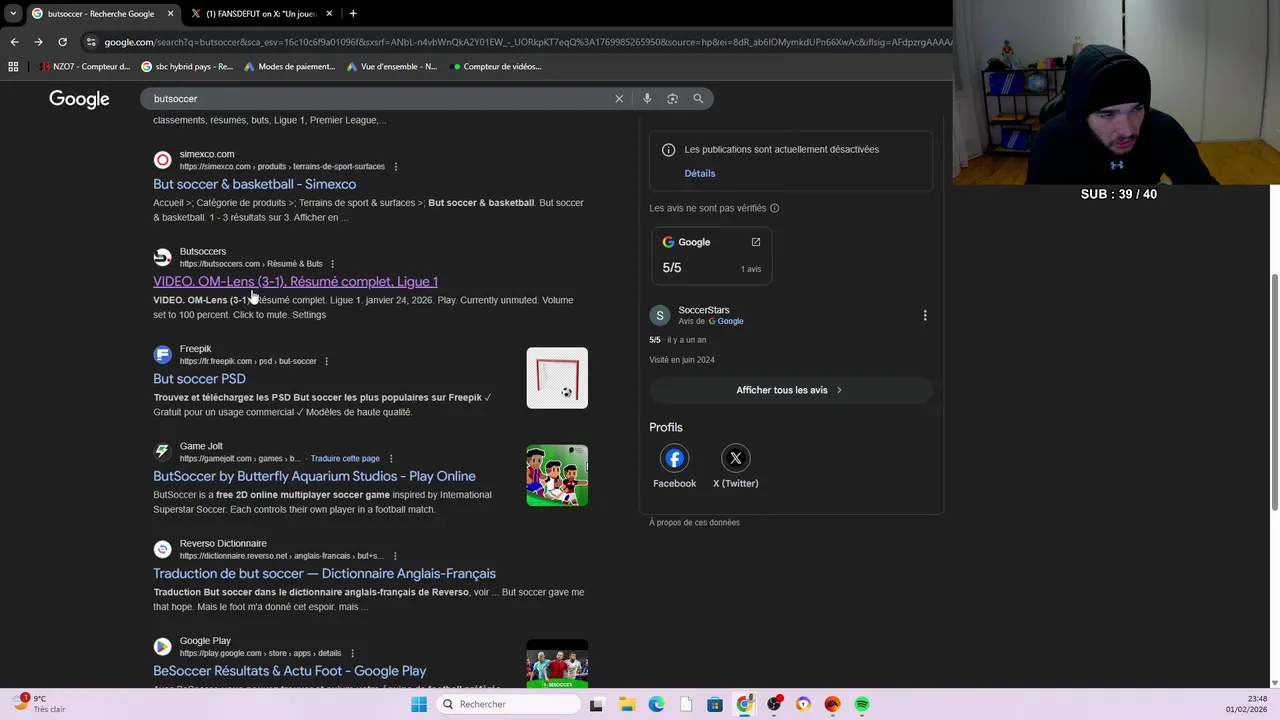The width and height of the screenshot is (1280, 720).
Task: Open But soccer PSD Freepik link
Action: coord(199,379)
